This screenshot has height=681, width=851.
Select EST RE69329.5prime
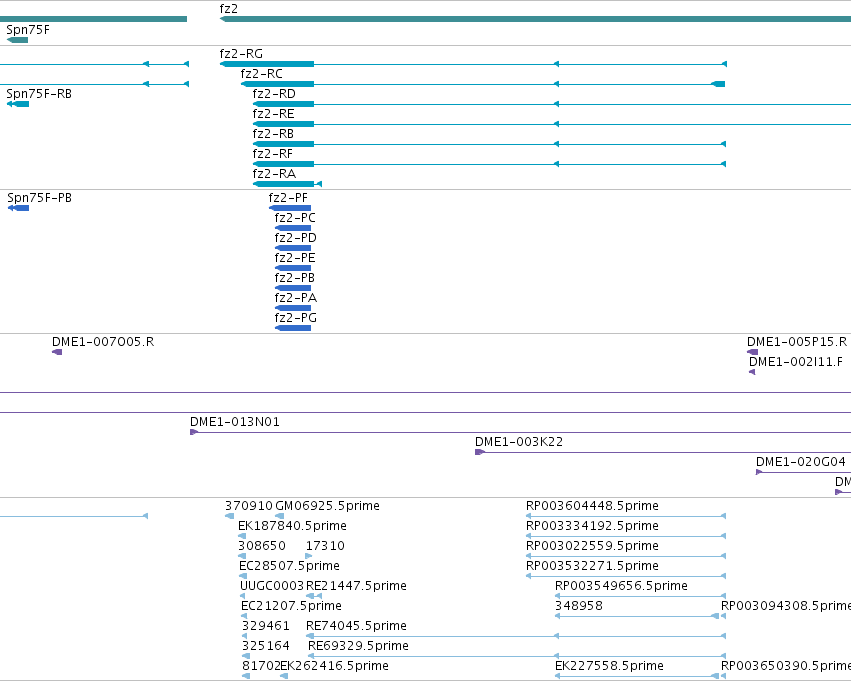[x=517, y=656]
